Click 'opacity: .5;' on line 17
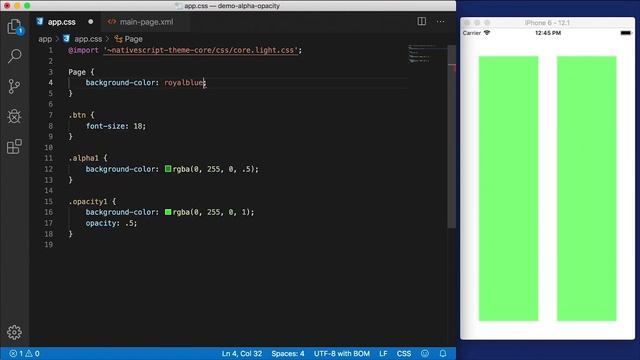The height and width of the screenshot is (360, 640). click(x=111, y=223)
